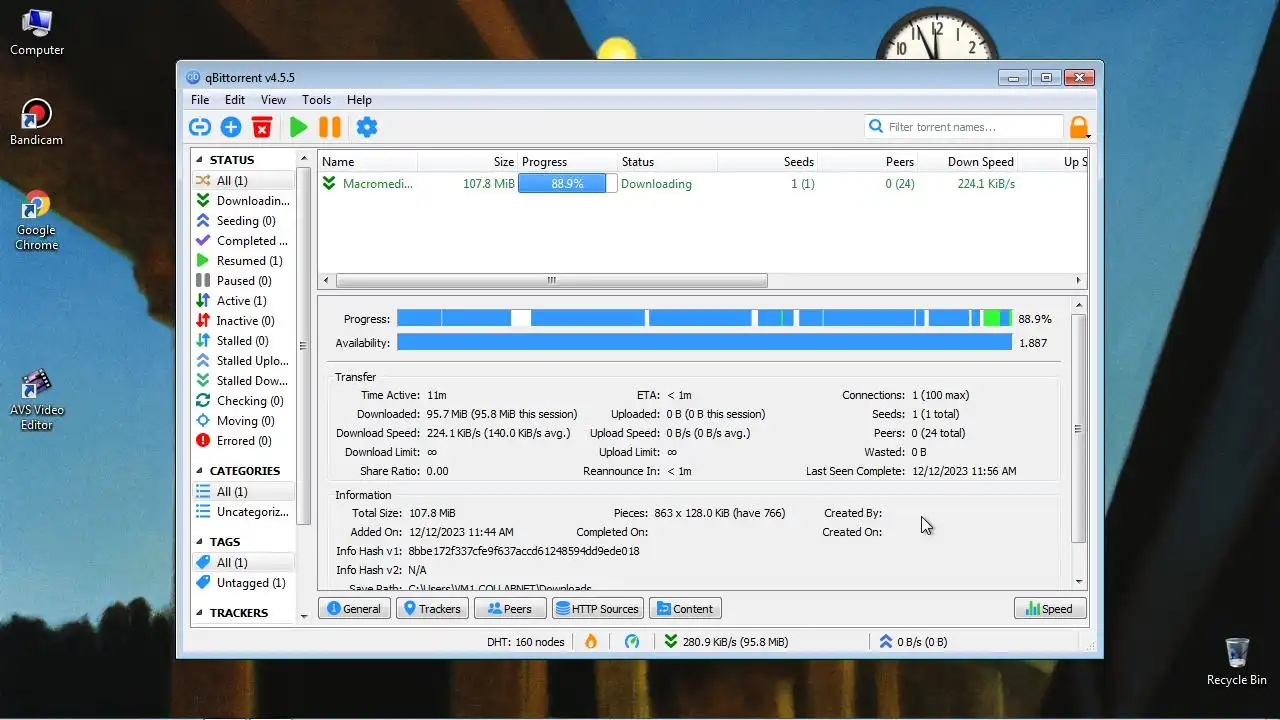Open the View menu
1280x720 pixels.
click(273, 100)
